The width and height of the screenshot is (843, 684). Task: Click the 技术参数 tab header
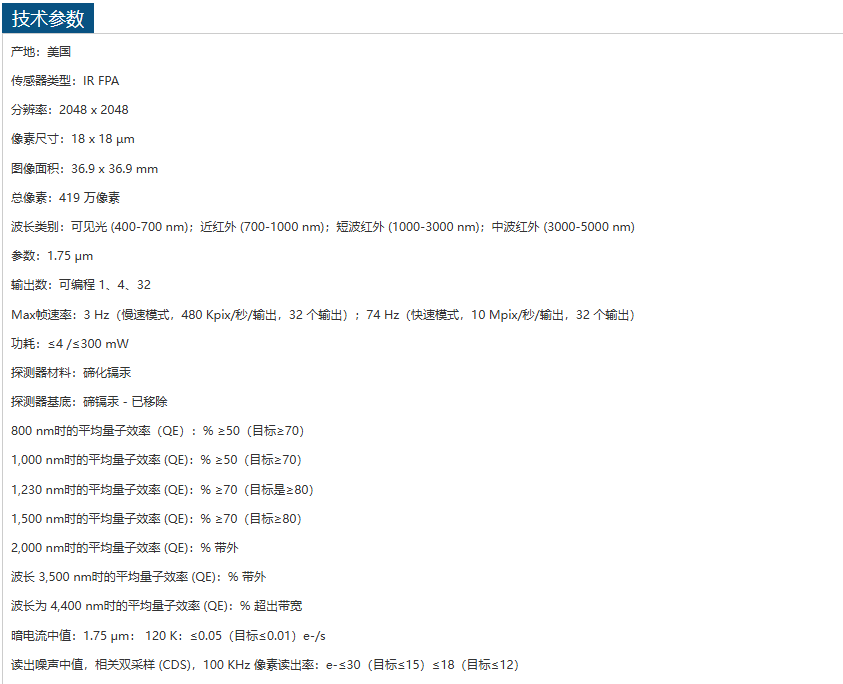click(x=48, y=18)
